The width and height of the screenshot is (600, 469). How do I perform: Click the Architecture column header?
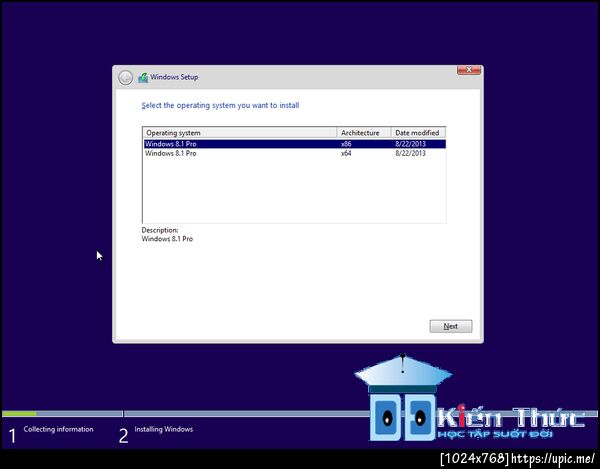(364, 133)
